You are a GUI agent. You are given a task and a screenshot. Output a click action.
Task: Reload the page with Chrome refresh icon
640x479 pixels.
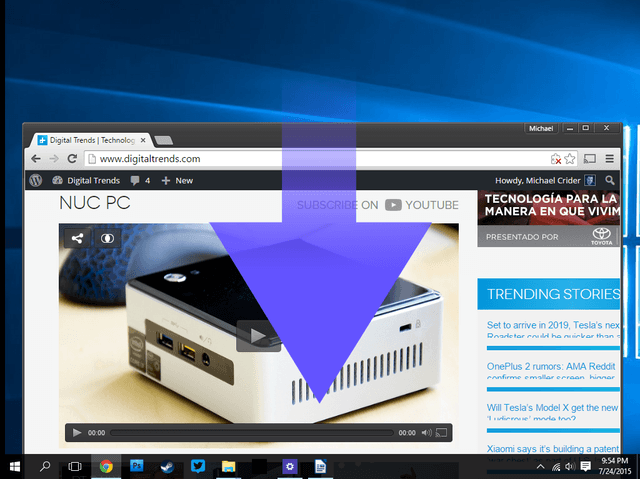click(x=72, y=159)
